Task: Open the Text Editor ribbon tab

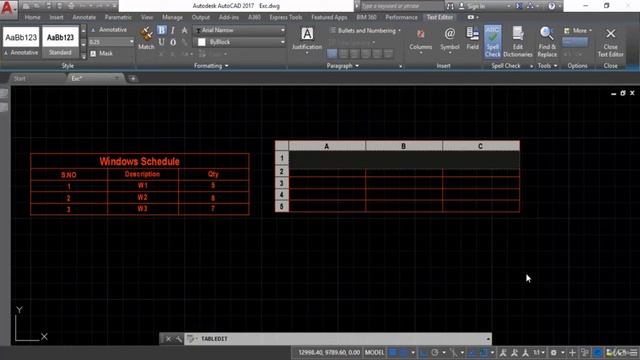Action: coord(440,17)
